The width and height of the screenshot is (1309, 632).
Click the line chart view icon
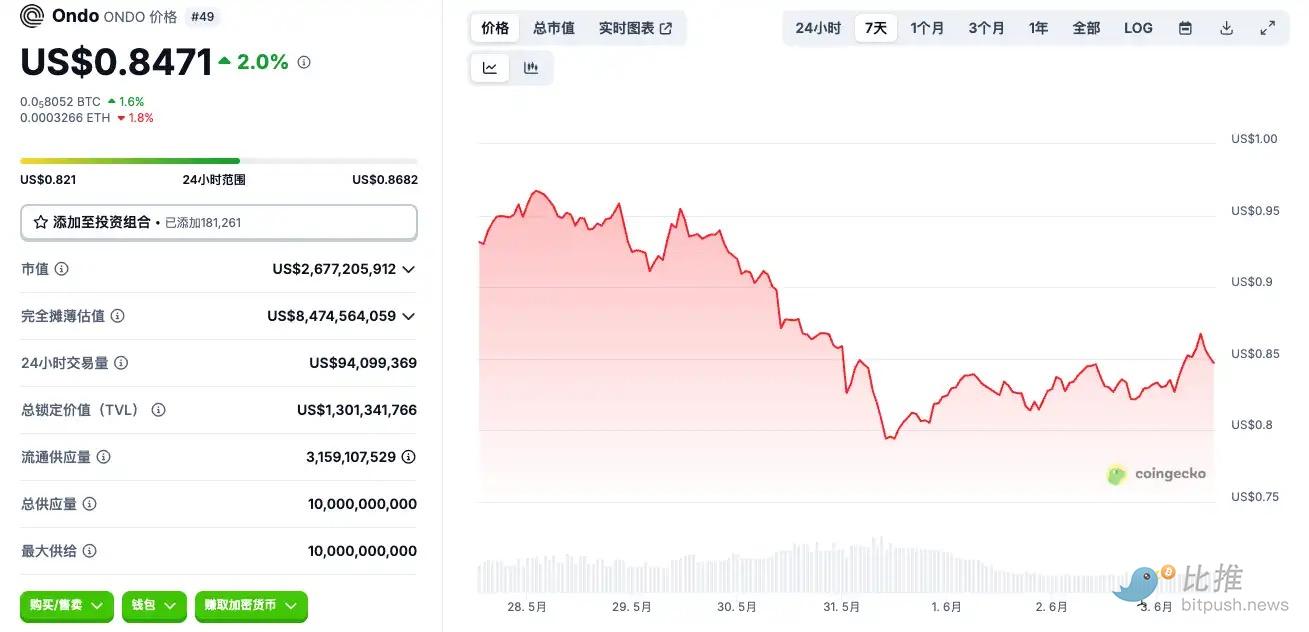(x=490, y=68)
